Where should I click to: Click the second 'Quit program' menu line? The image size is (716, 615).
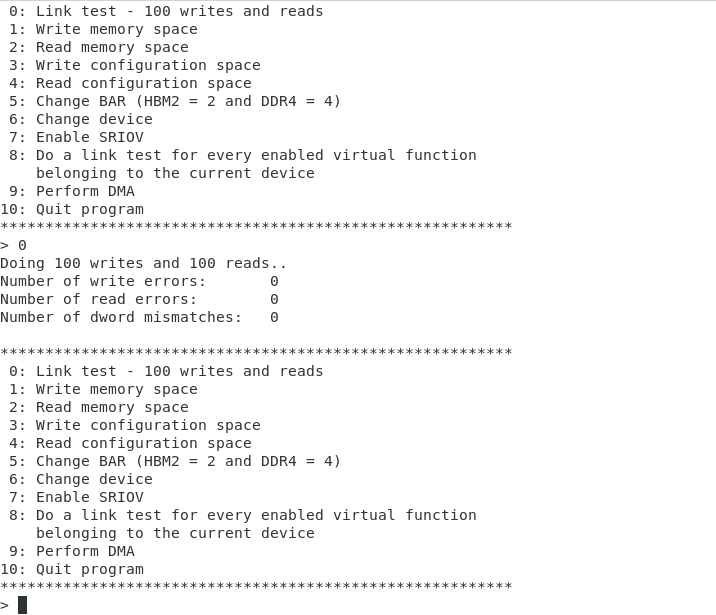tap(72, 569)
